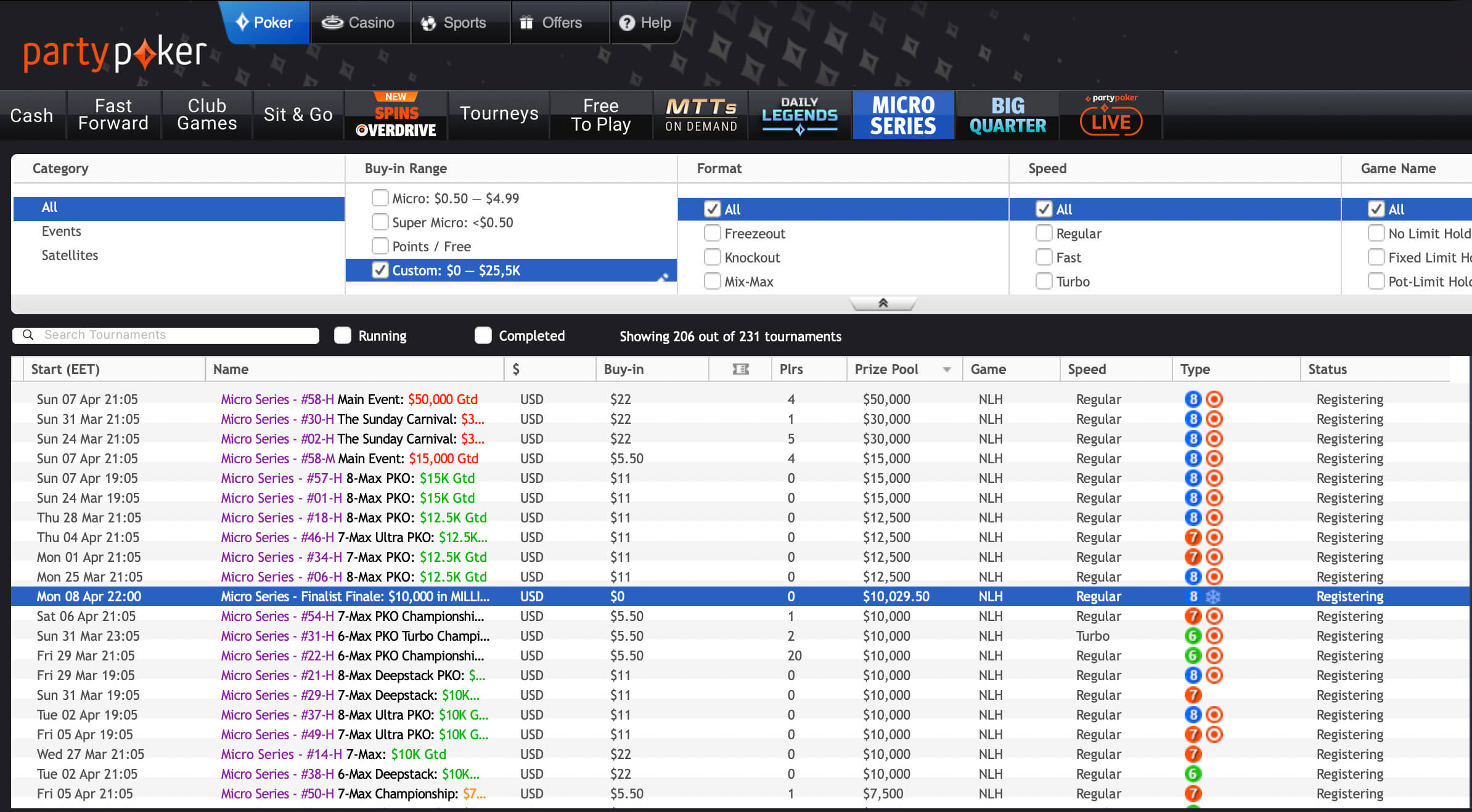Open Micro Series #58-H Main Event
Screen dimensions: 1472x812
tap(349, 399)
